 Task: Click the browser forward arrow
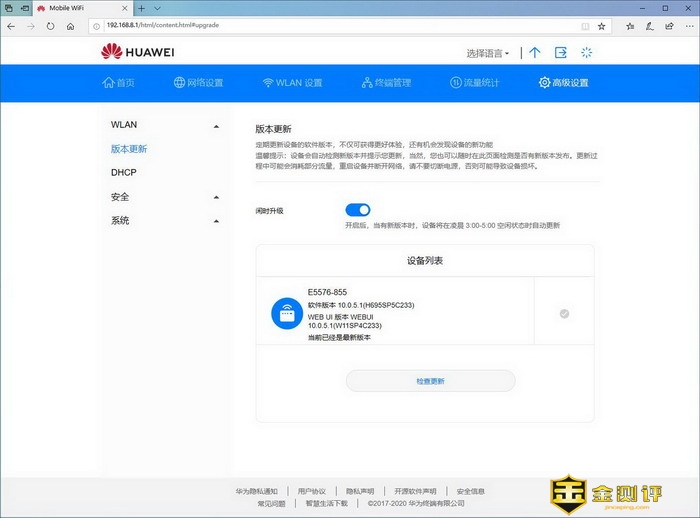pos(31,26)
